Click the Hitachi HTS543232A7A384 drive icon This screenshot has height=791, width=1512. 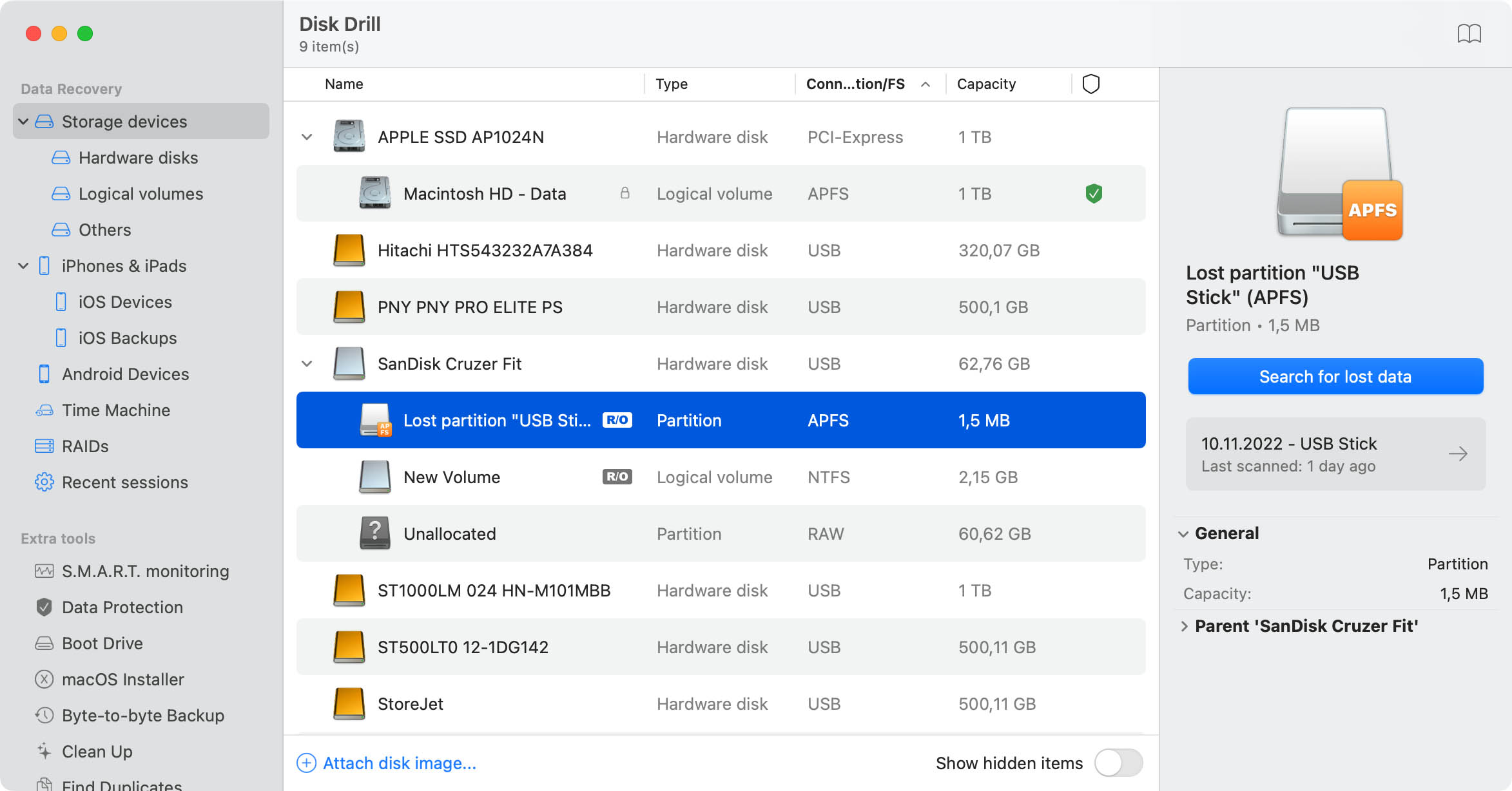349,250
